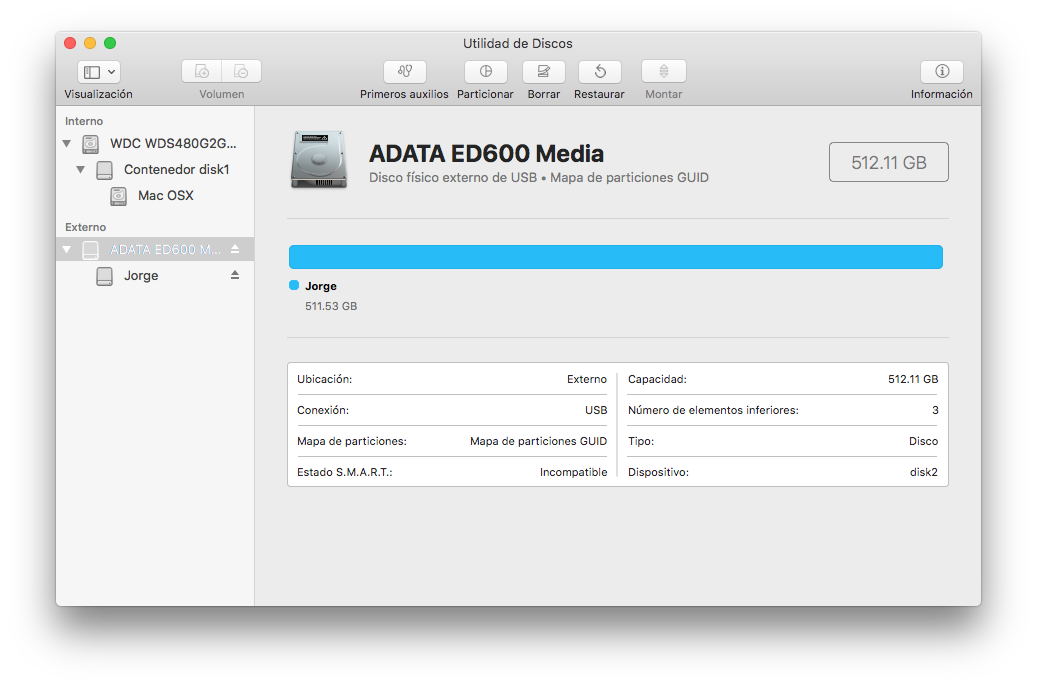Collapse Contenedor disk1 in the sidebar
The image size is (1037, 686).
click(x=81, y=169)
